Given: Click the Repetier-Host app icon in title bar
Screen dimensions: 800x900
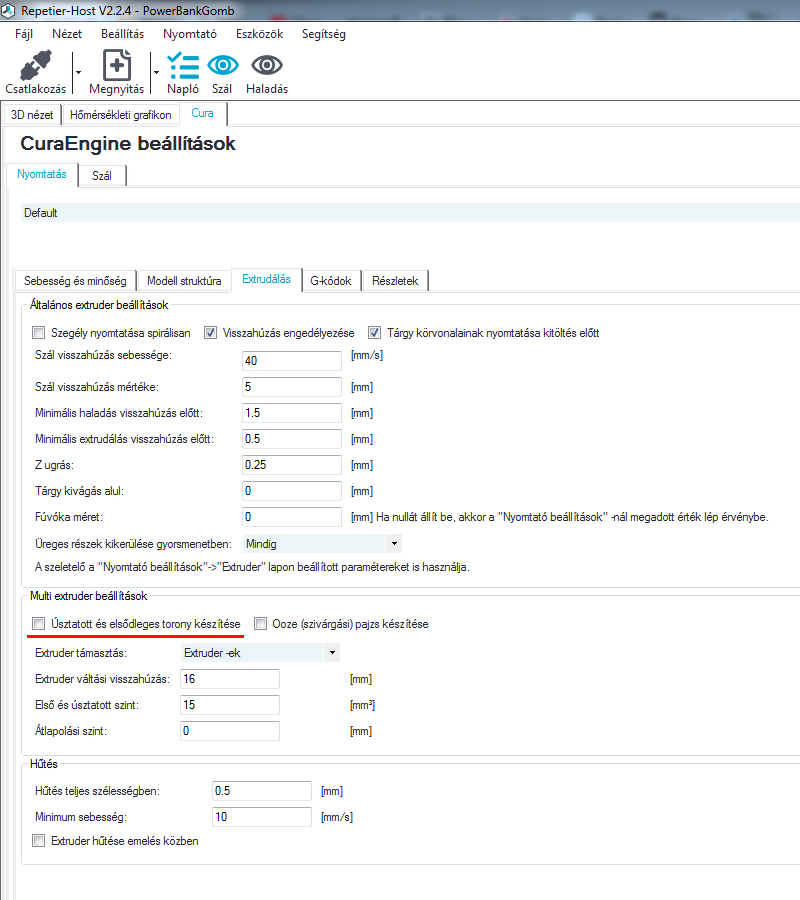Looking at the screenshot, I should [8, 11].
